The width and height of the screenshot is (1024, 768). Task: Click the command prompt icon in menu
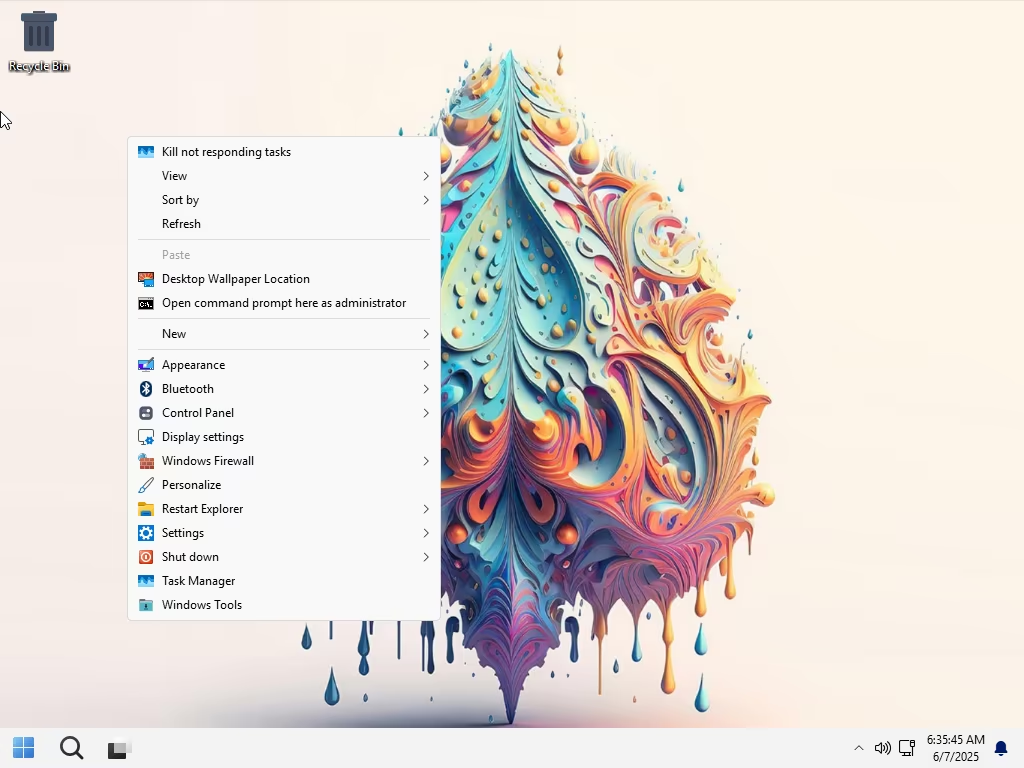pyautogui.click(x=146, y=303)
